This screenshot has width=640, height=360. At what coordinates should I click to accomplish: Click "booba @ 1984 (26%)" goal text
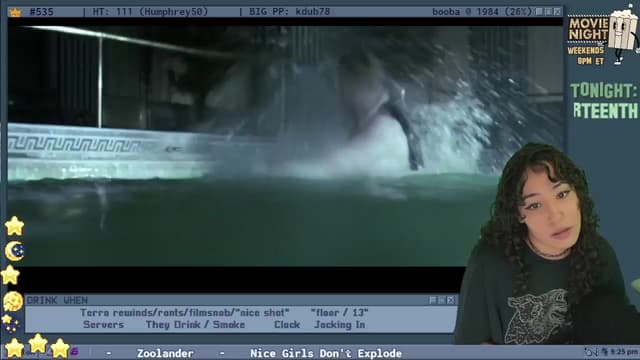tap(482, 12)
